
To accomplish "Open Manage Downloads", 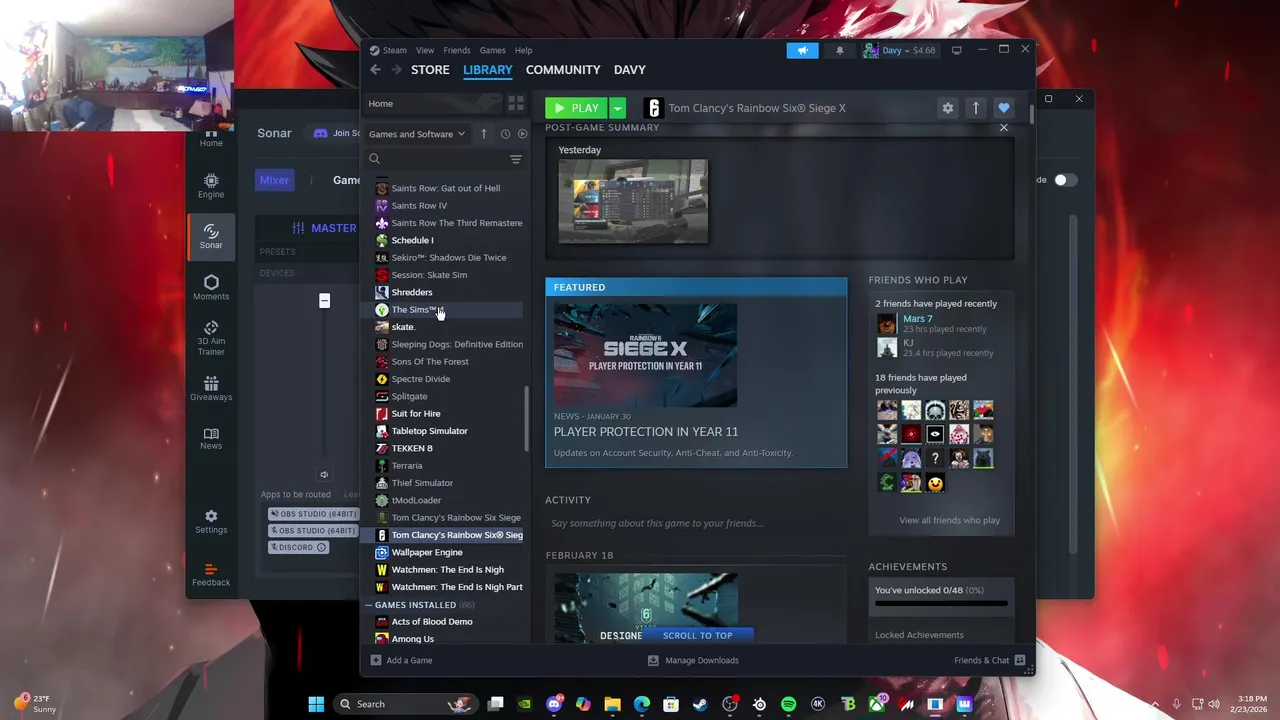I will 693,660.
